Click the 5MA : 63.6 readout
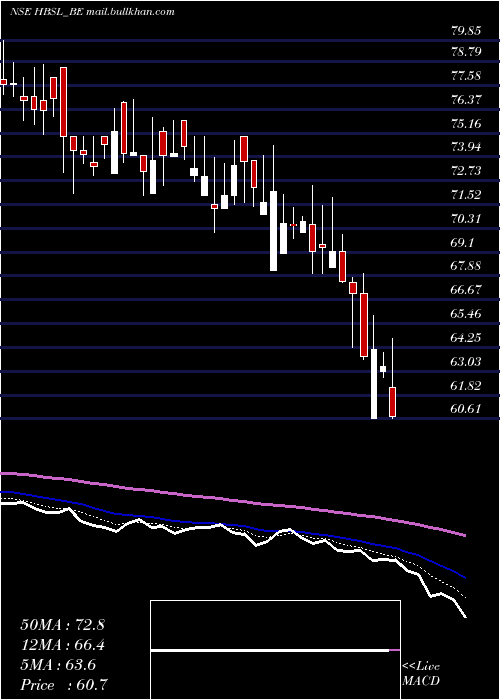Screen dimensions: 500x700 tap(58, 665)
